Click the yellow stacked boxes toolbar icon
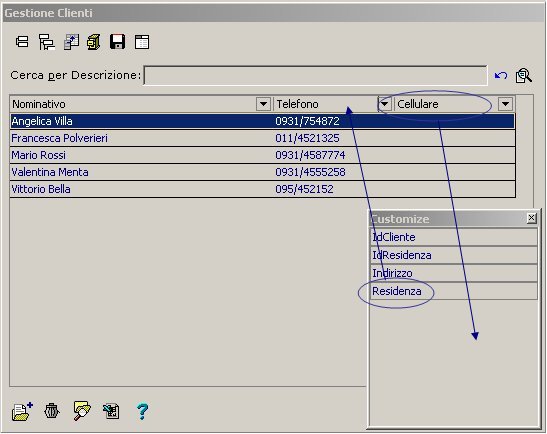This screenshot has height=434, width=547. (93, 42)
